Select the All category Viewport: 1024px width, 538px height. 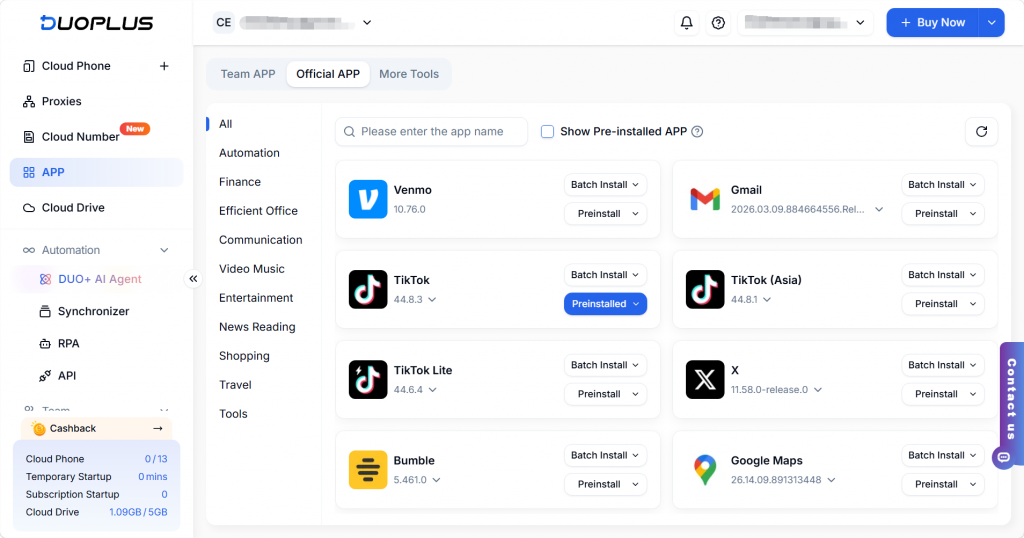(x=225, y=124)
